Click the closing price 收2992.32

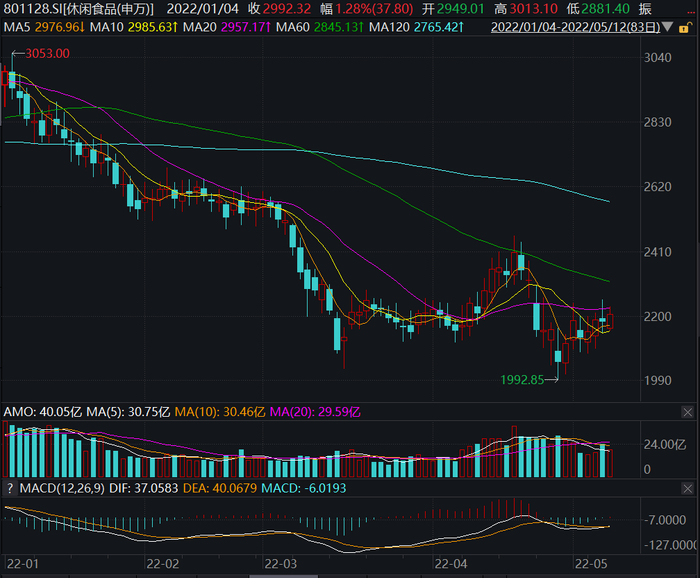[280, 9]
